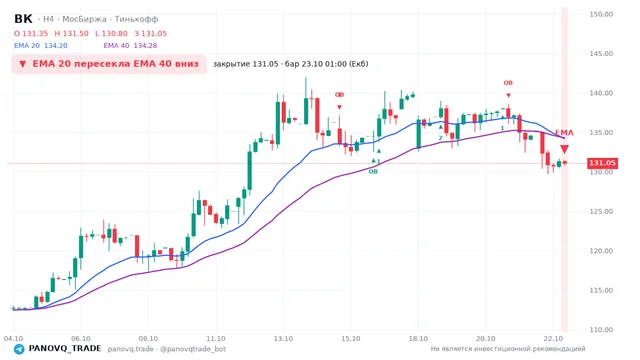Click the 'EMA 20 пересекла EMA 40 вниз' alert badge
Image resolution: width=640 pixels, height=360 pixels.
click(x=109, y=64)
